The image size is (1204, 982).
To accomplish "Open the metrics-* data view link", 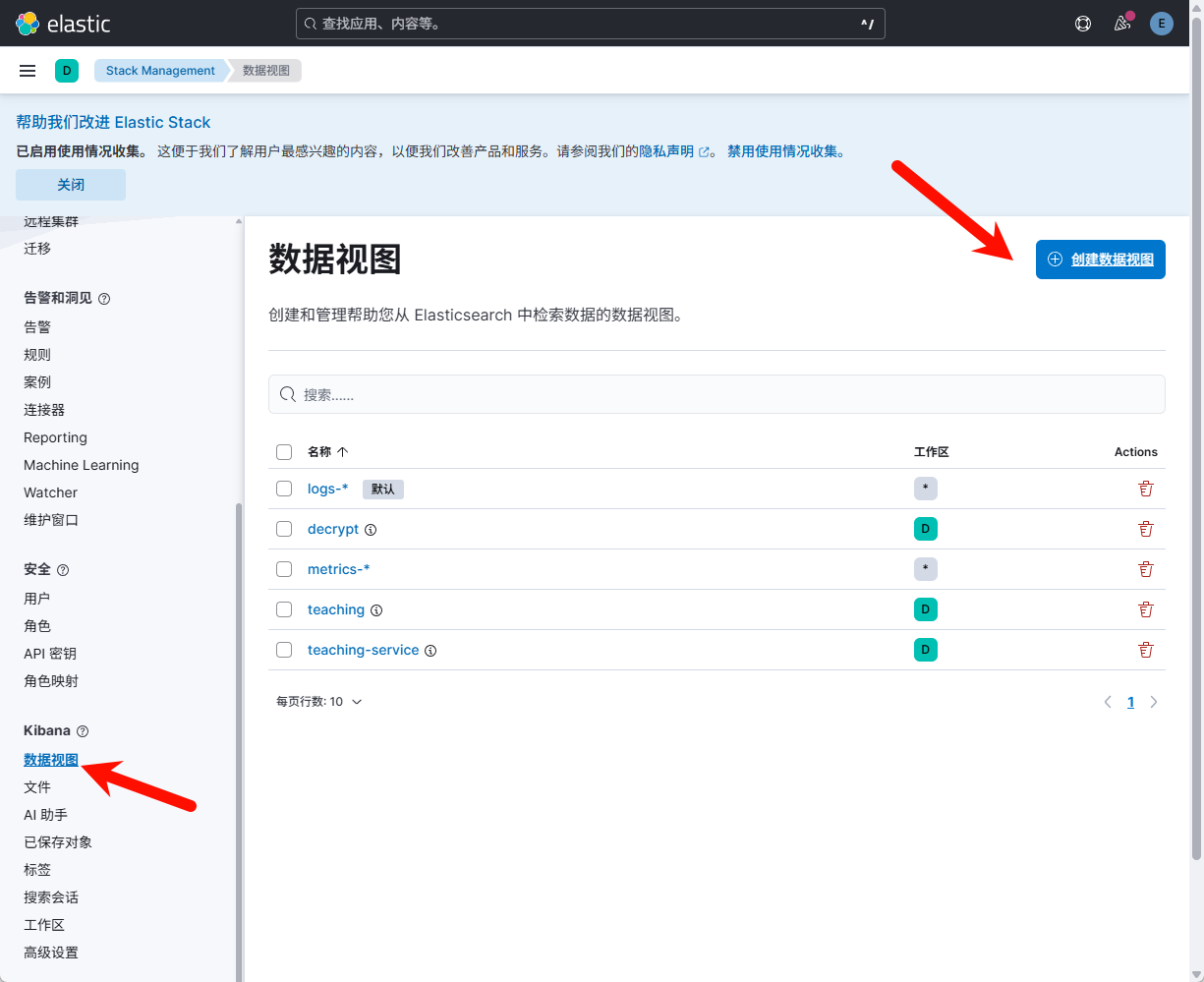I will 339,569.
